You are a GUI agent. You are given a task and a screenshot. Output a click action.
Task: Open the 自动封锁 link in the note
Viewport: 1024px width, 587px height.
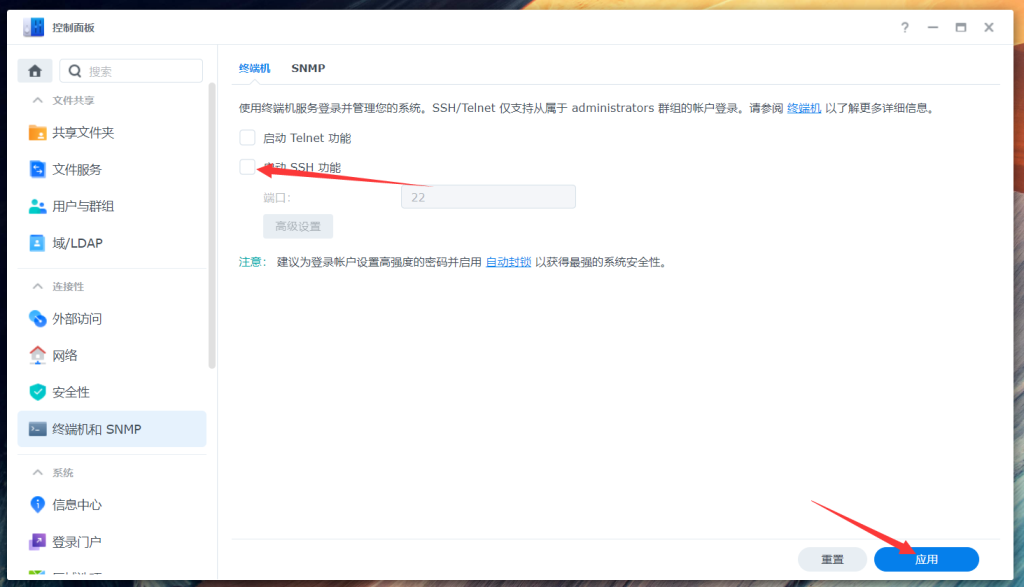[506, 260]
